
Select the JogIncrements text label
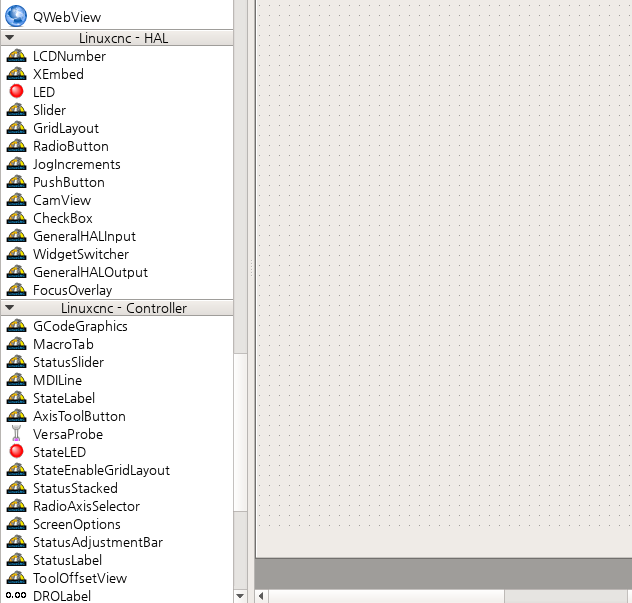[77, 164]
